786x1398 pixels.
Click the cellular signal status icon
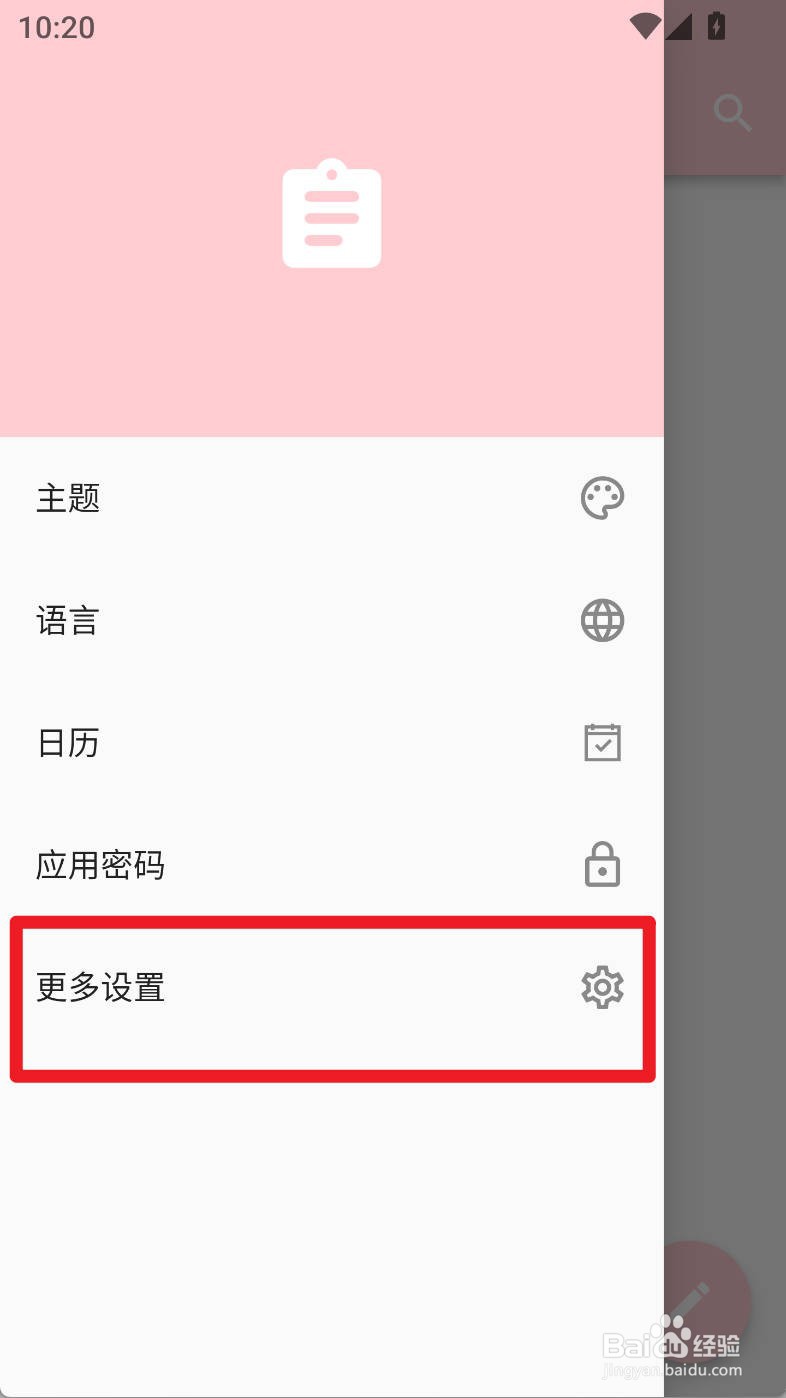(x=678, y=27)
